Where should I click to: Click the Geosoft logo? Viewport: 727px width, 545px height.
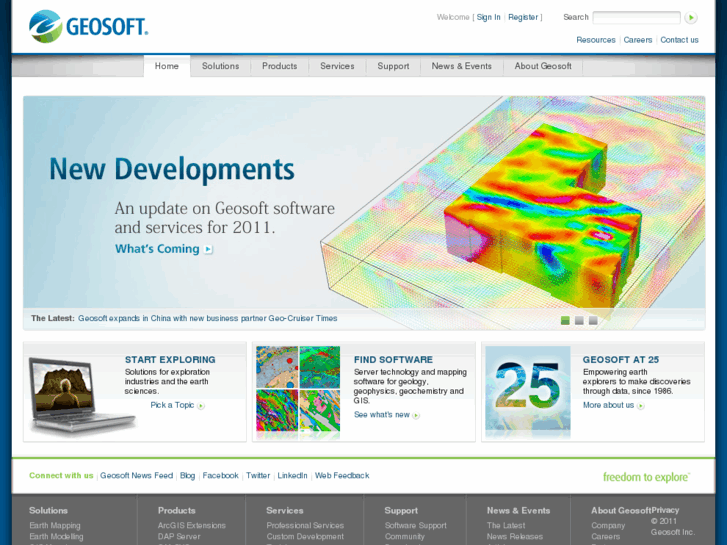tap(89, 26)
